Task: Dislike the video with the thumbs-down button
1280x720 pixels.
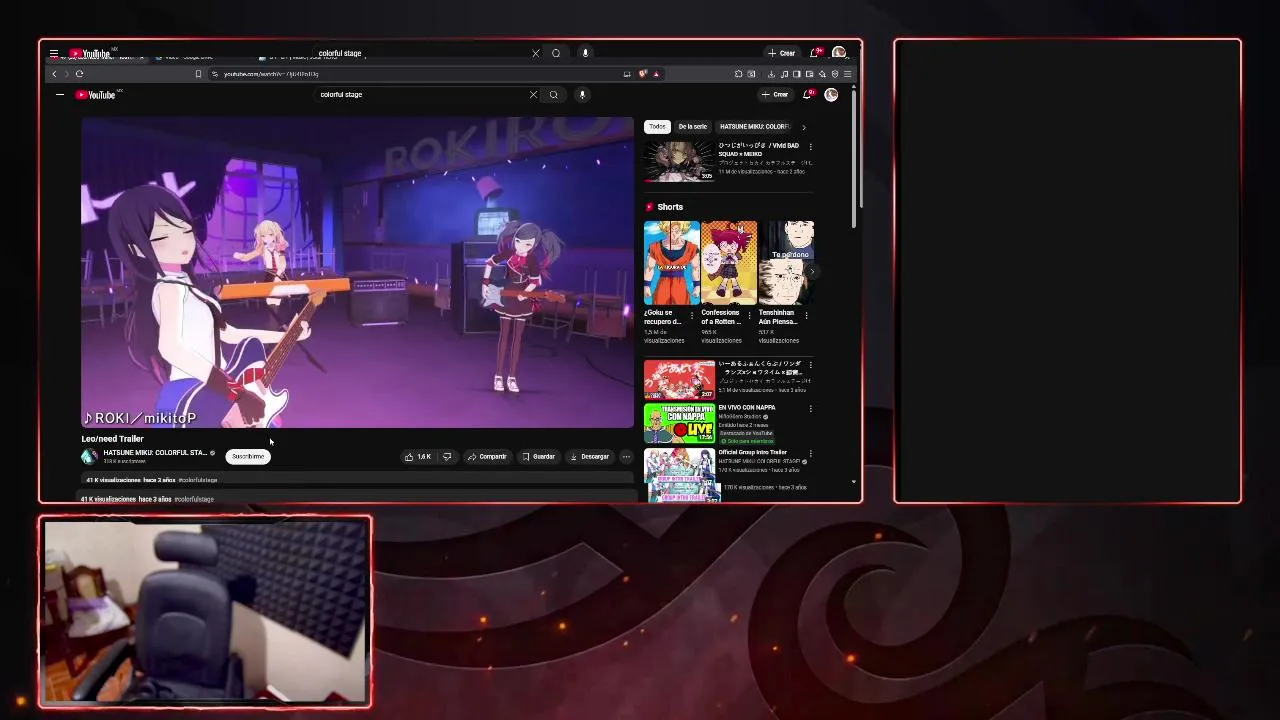Action: click(447, 457)
